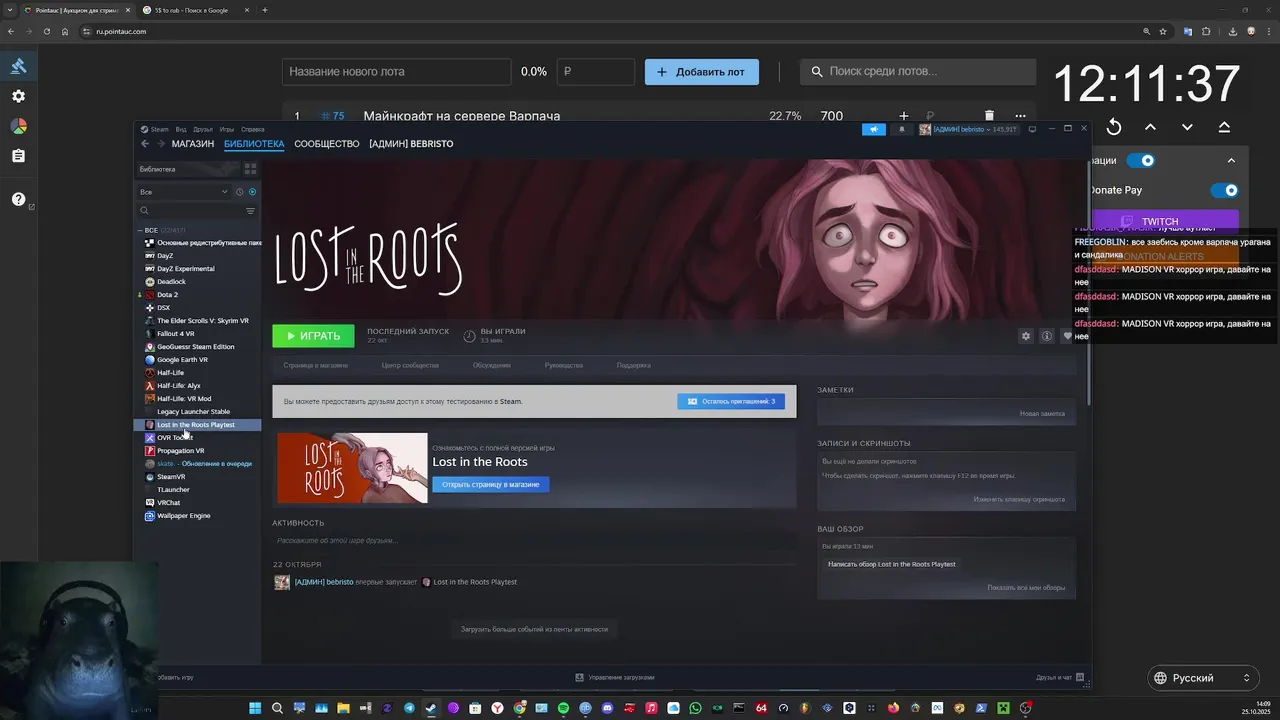Open the Руководства game tab
This screenshot has height=720, width=1280.
coord(564,365)
